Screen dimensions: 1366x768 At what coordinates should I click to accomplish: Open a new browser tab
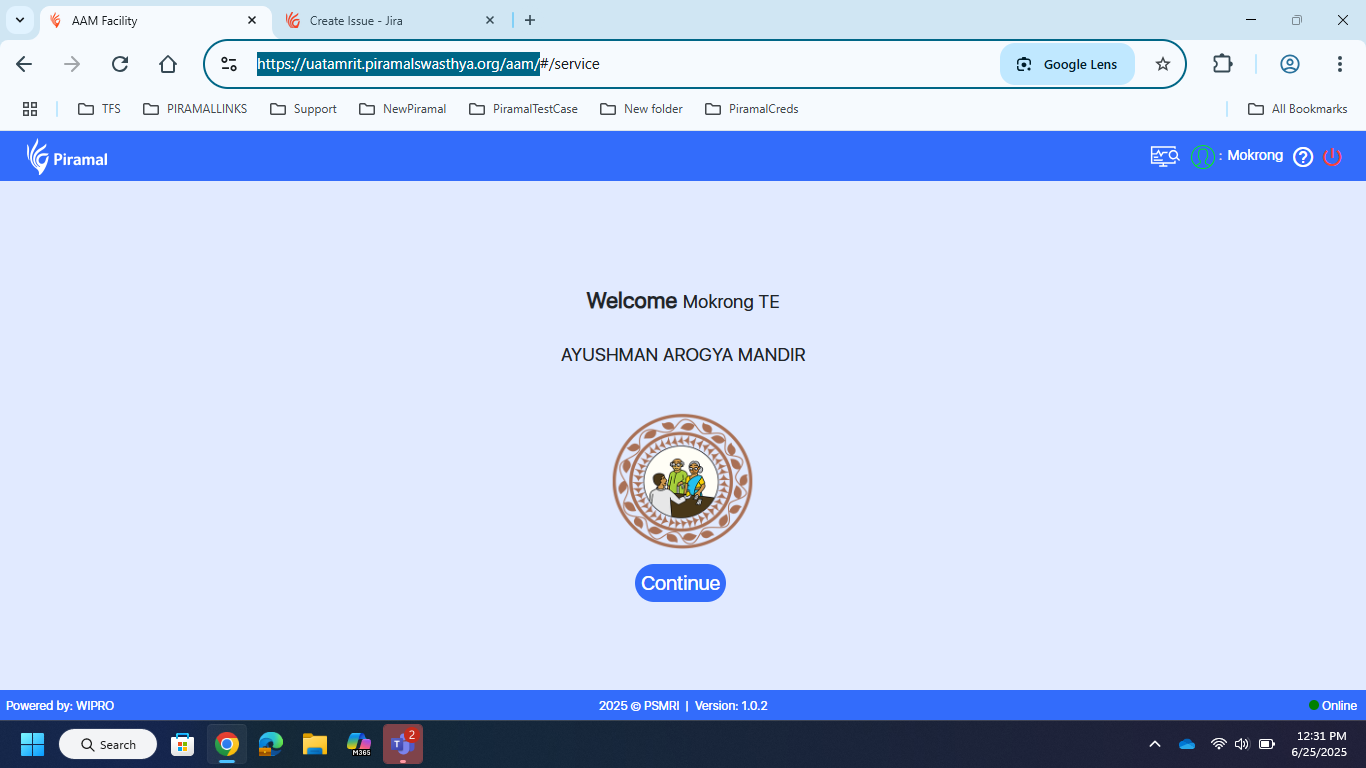530,20
